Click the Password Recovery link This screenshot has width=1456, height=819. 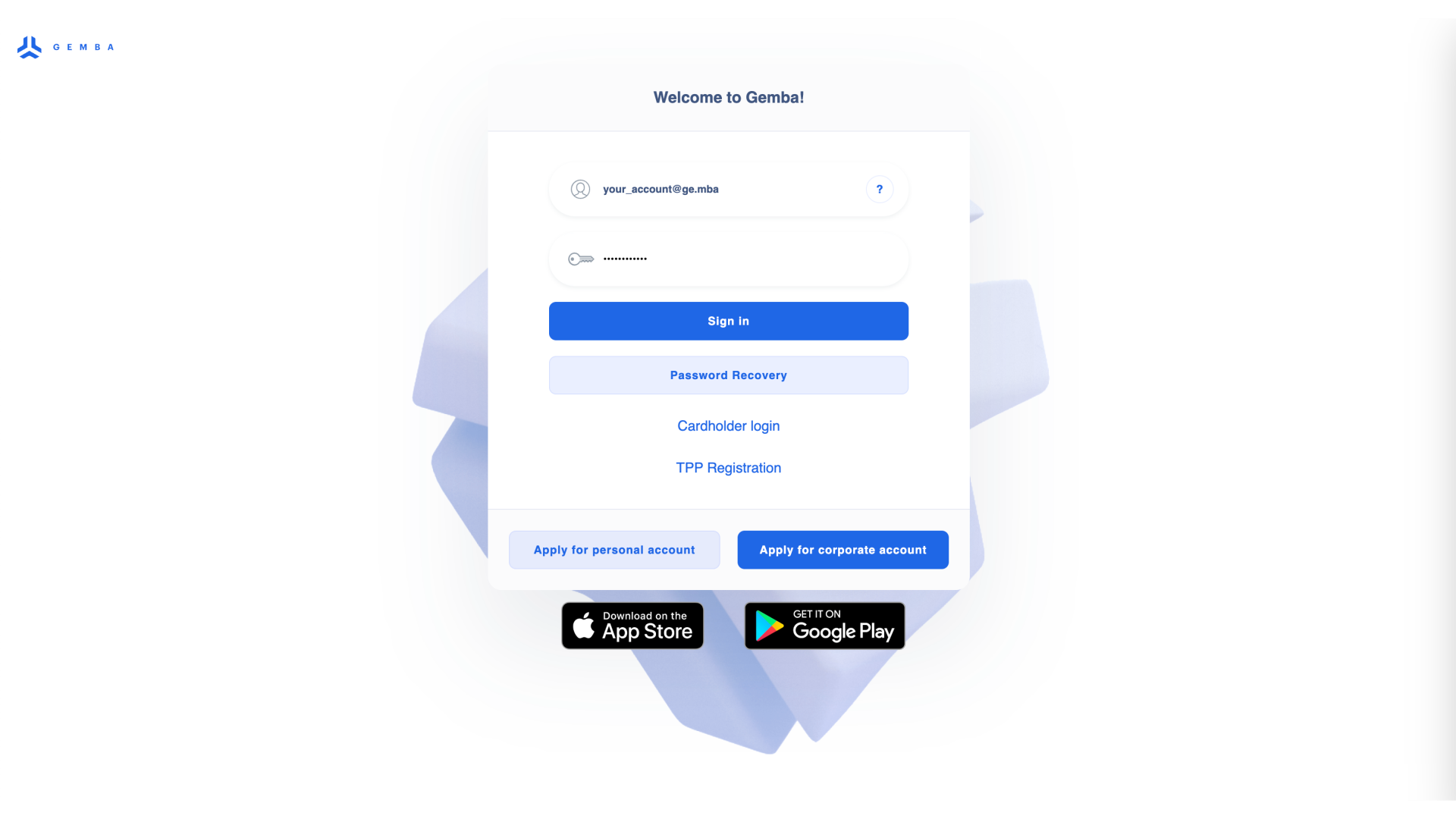point(728,375)
